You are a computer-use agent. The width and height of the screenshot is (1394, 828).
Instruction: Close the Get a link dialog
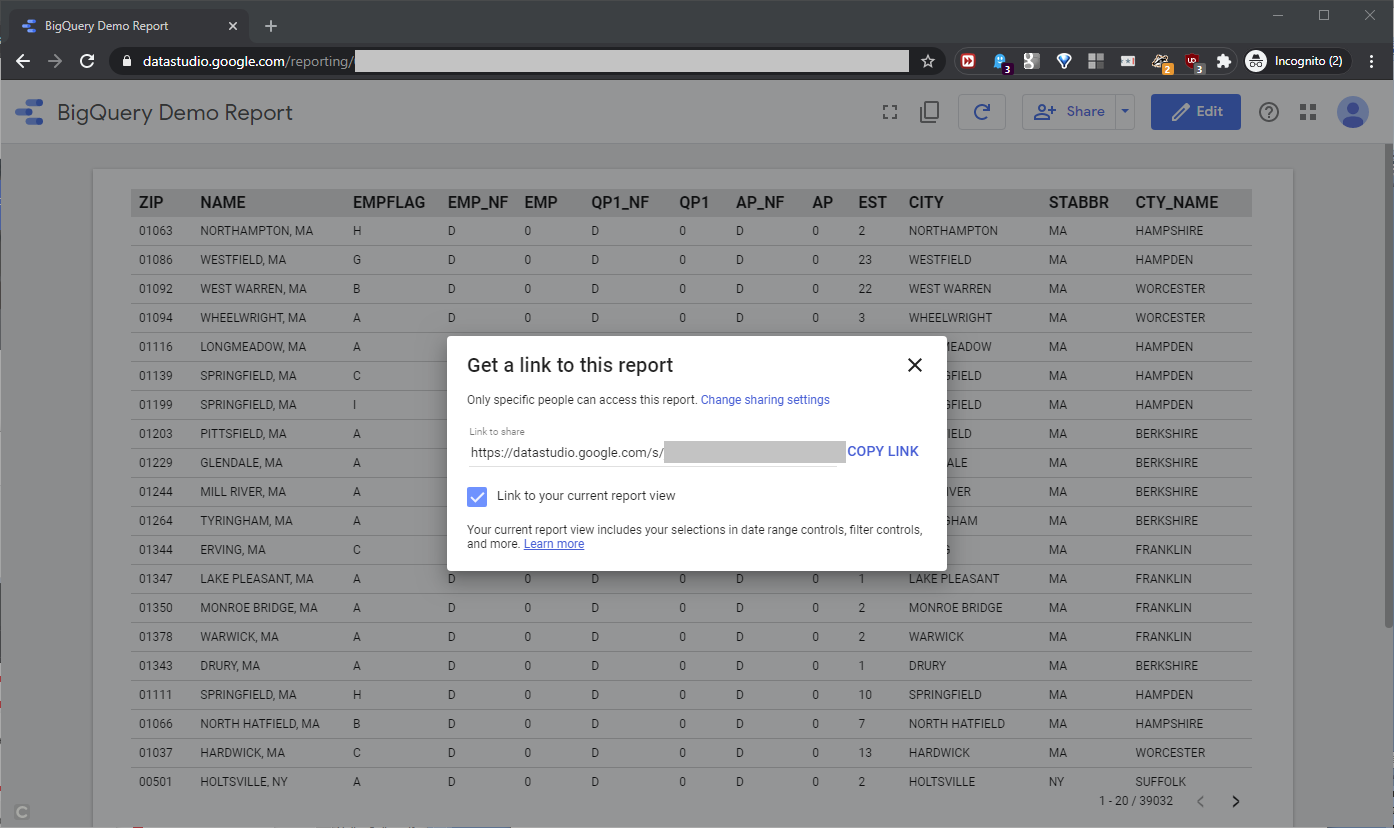point(914,365)
